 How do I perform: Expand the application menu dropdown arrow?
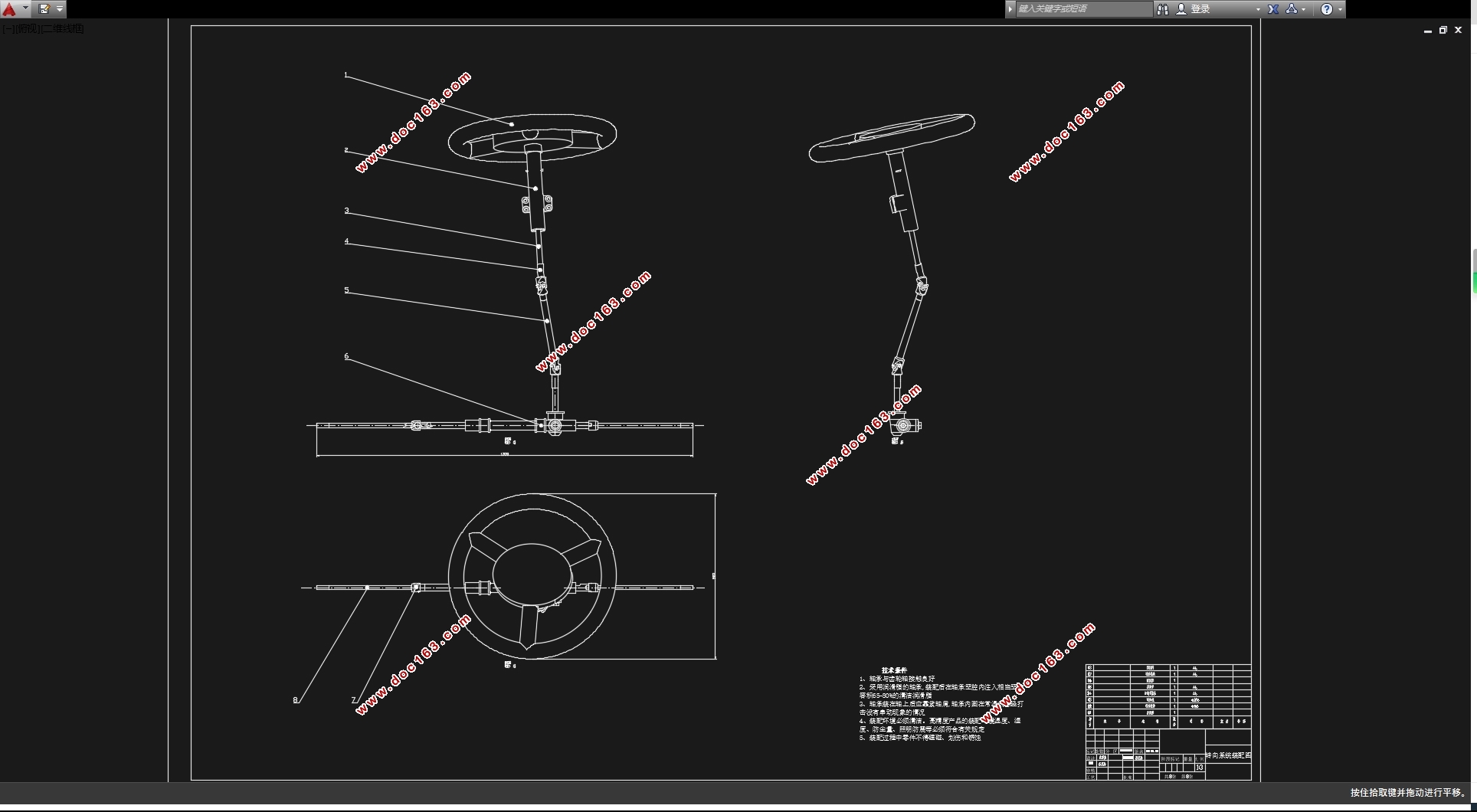click(x=25, y=8)
